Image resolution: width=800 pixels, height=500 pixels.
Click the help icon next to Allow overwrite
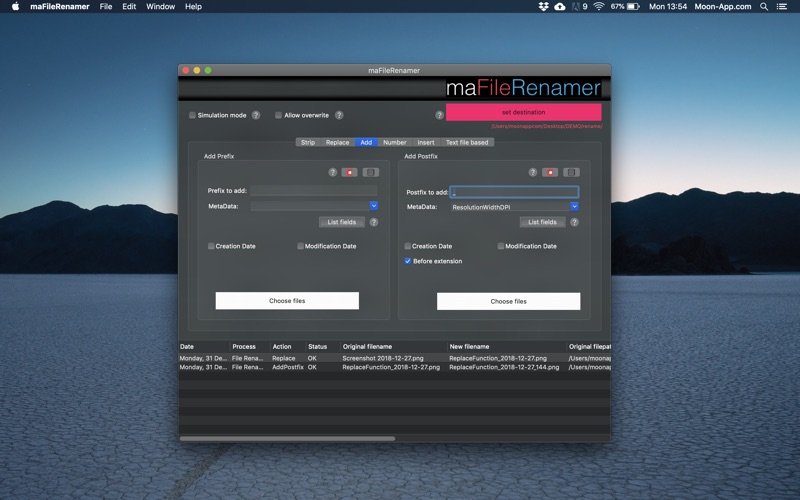pos(339,115)
